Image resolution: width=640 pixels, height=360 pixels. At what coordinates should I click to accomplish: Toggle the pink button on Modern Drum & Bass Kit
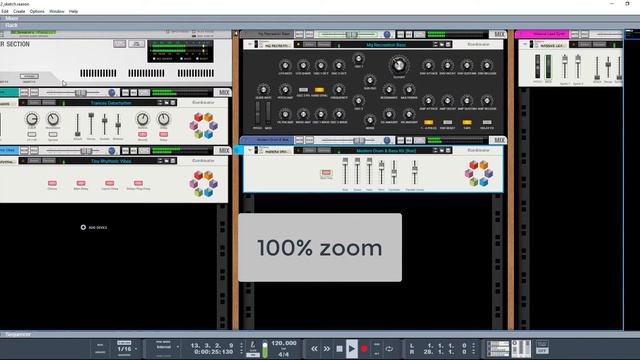pyautogui.click(x=326, y=173)
